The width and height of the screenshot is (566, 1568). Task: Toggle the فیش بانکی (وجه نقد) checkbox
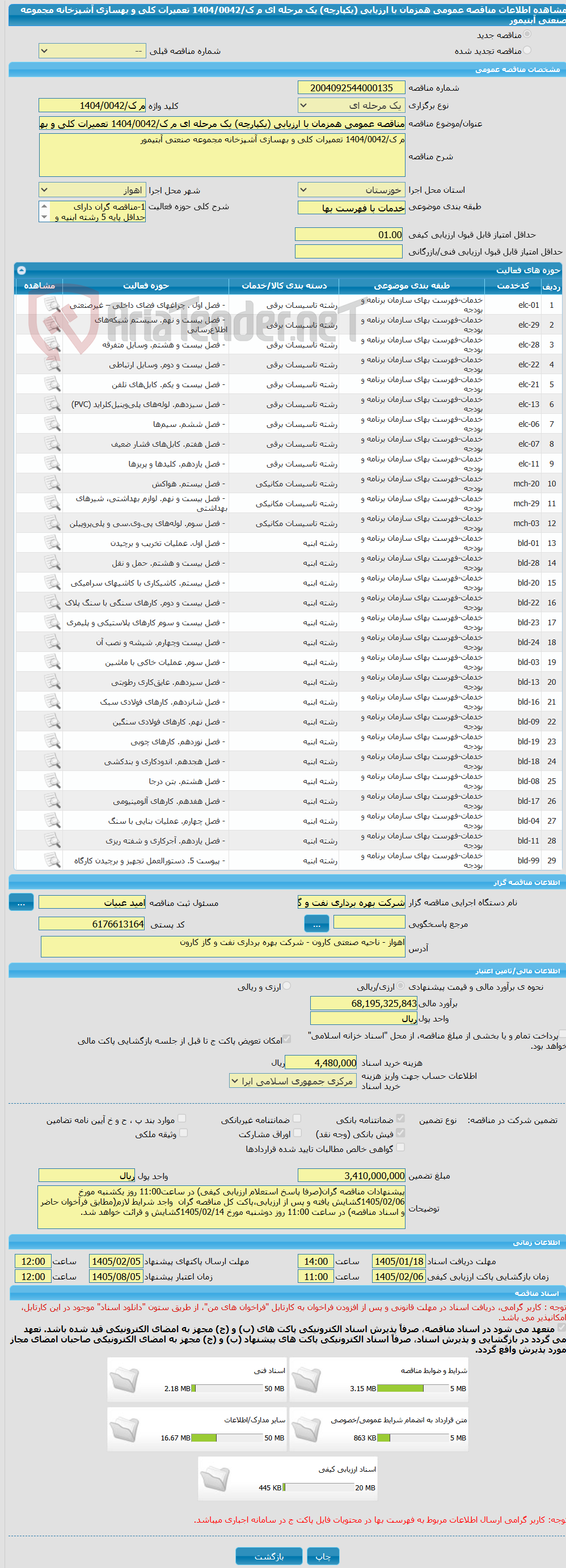tap(400, 1133)
